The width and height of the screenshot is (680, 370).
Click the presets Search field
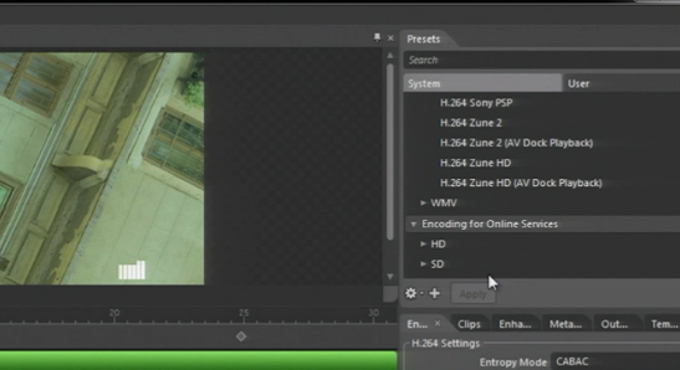click(542, 60)
